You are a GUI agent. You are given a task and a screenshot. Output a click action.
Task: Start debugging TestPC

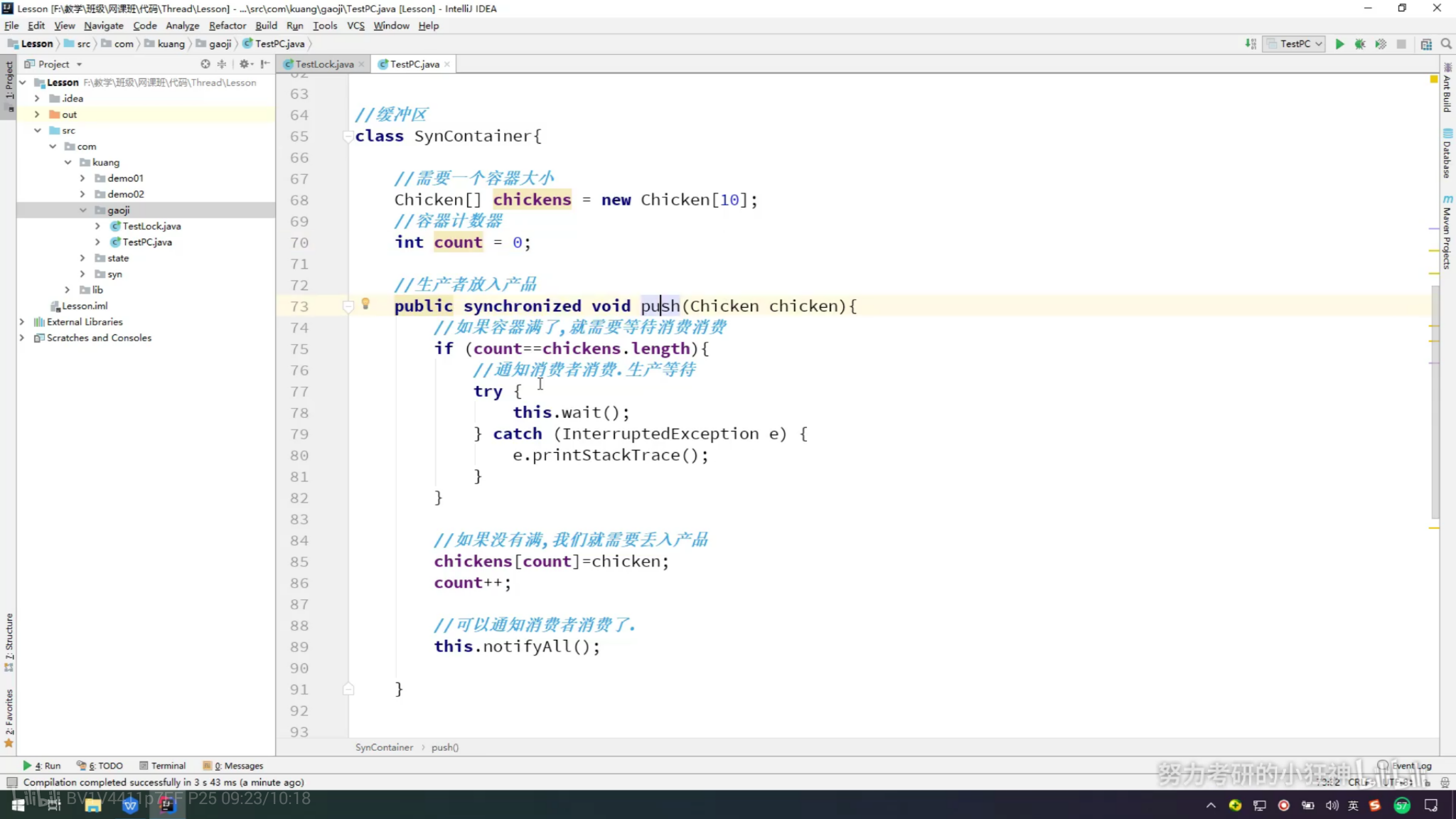point(1360,44)
